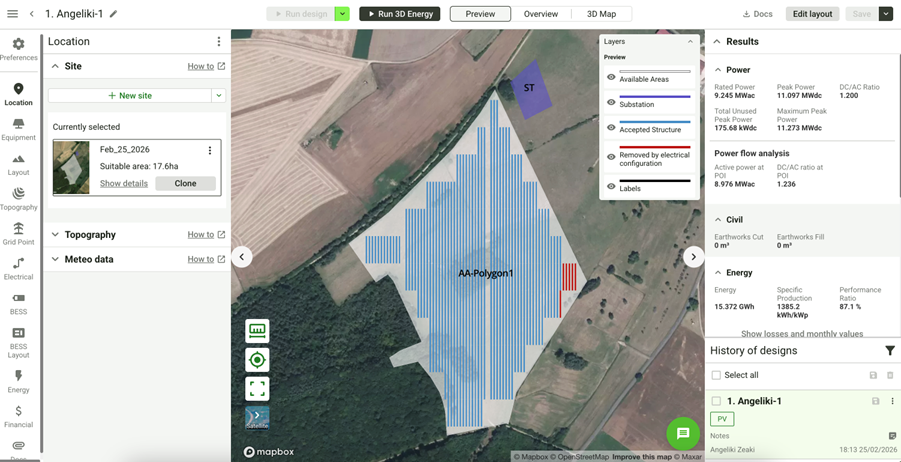Open the New site dropdown arrow
This screenshot has width=901, height=462.
218,96
